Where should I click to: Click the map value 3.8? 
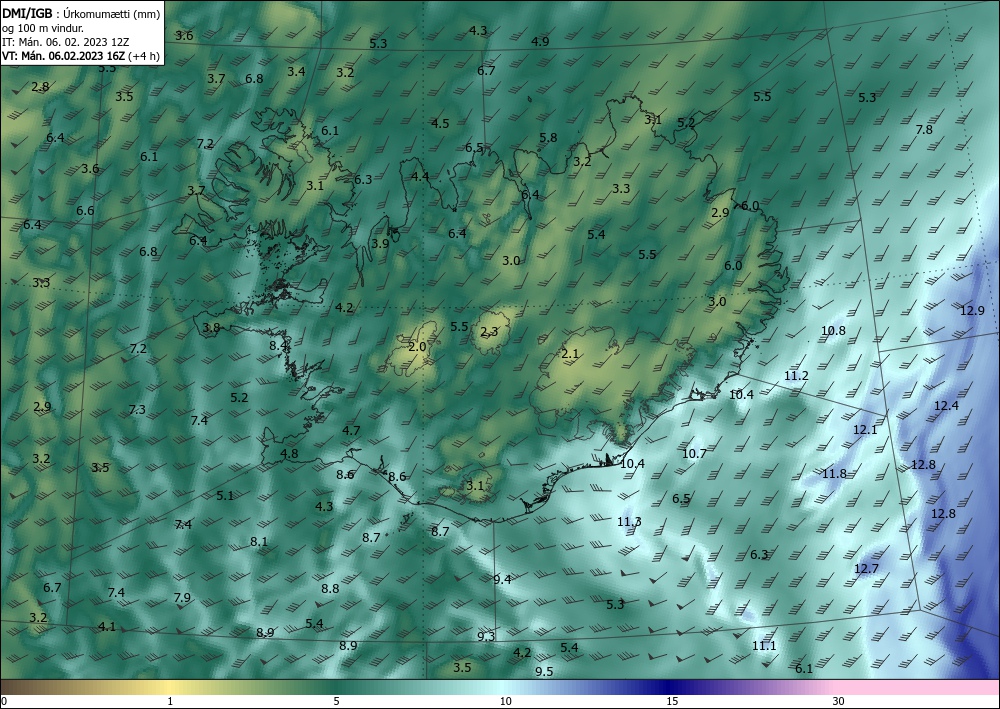tap(211, 328)
